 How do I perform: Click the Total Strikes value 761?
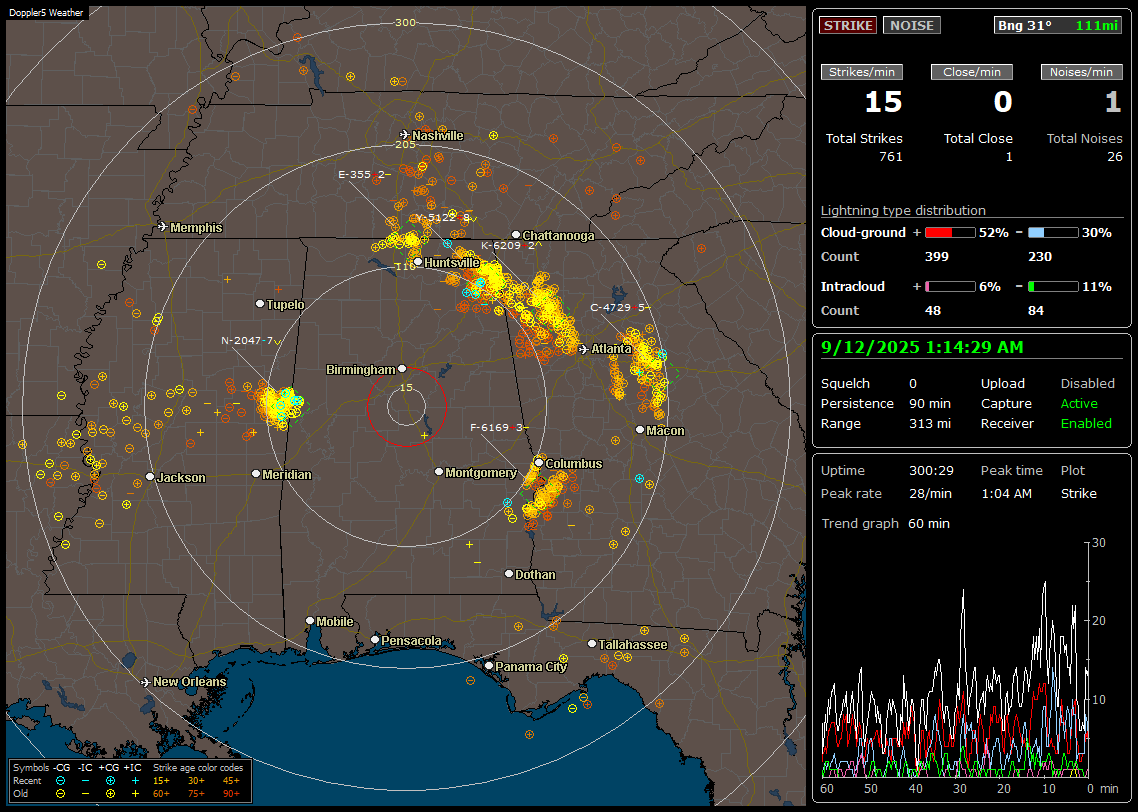[891, 157]
